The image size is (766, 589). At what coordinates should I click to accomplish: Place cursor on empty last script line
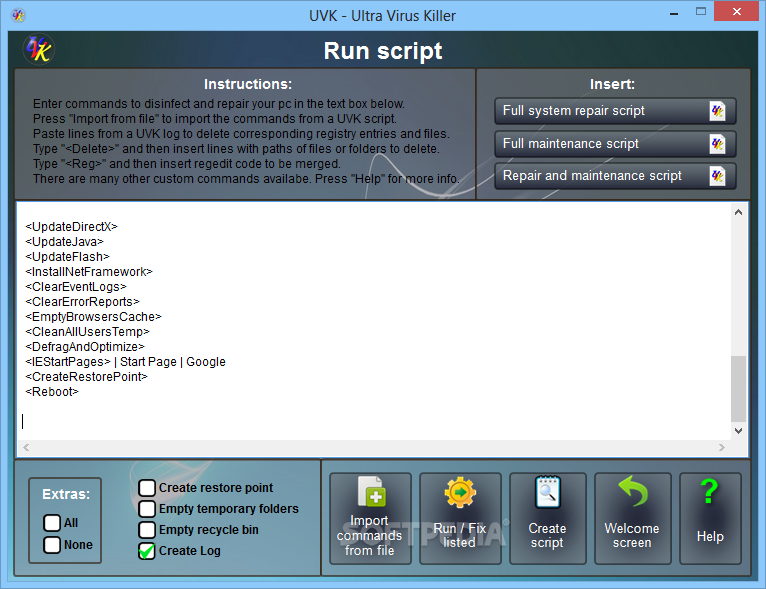(376, 421)
